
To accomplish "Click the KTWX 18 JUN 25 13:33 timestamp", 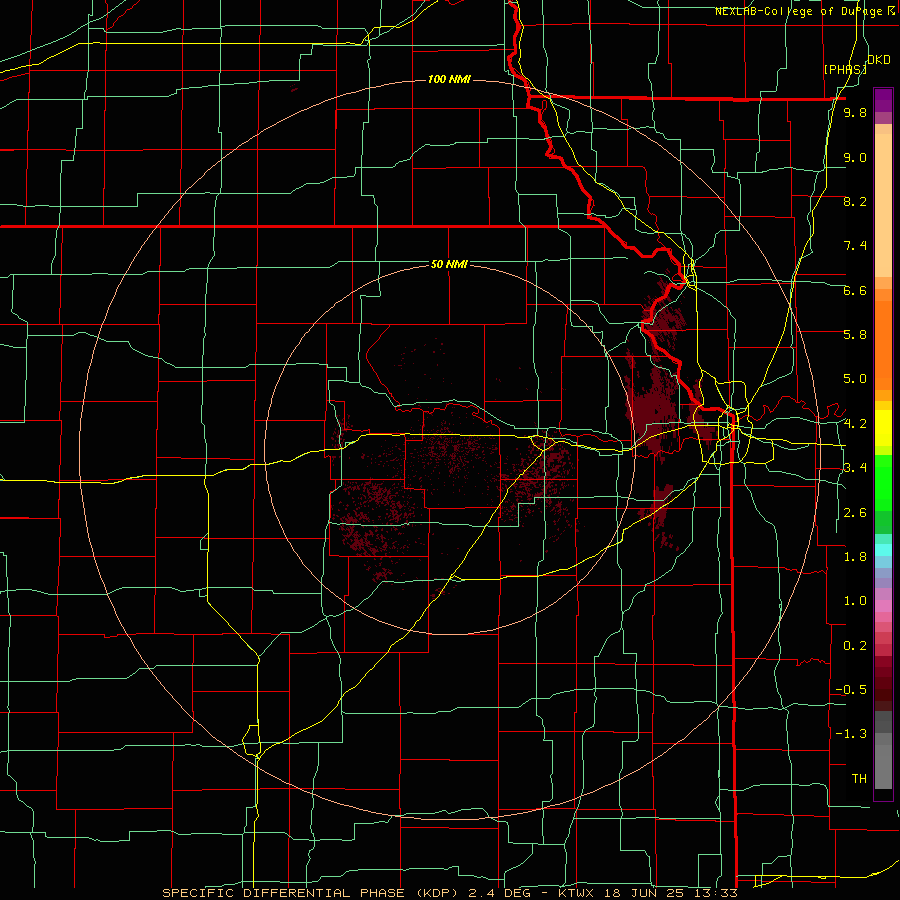I will click(x=654, y=893).
